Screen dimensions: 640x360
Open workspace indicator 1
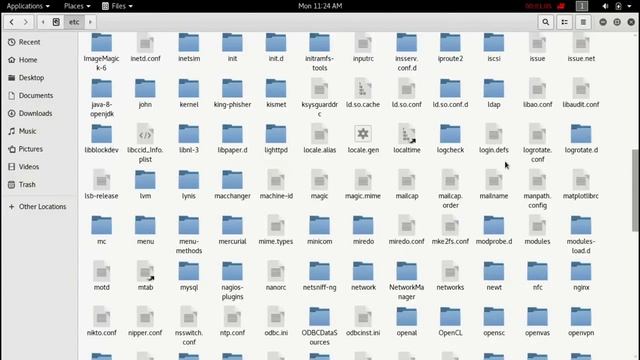582,6
